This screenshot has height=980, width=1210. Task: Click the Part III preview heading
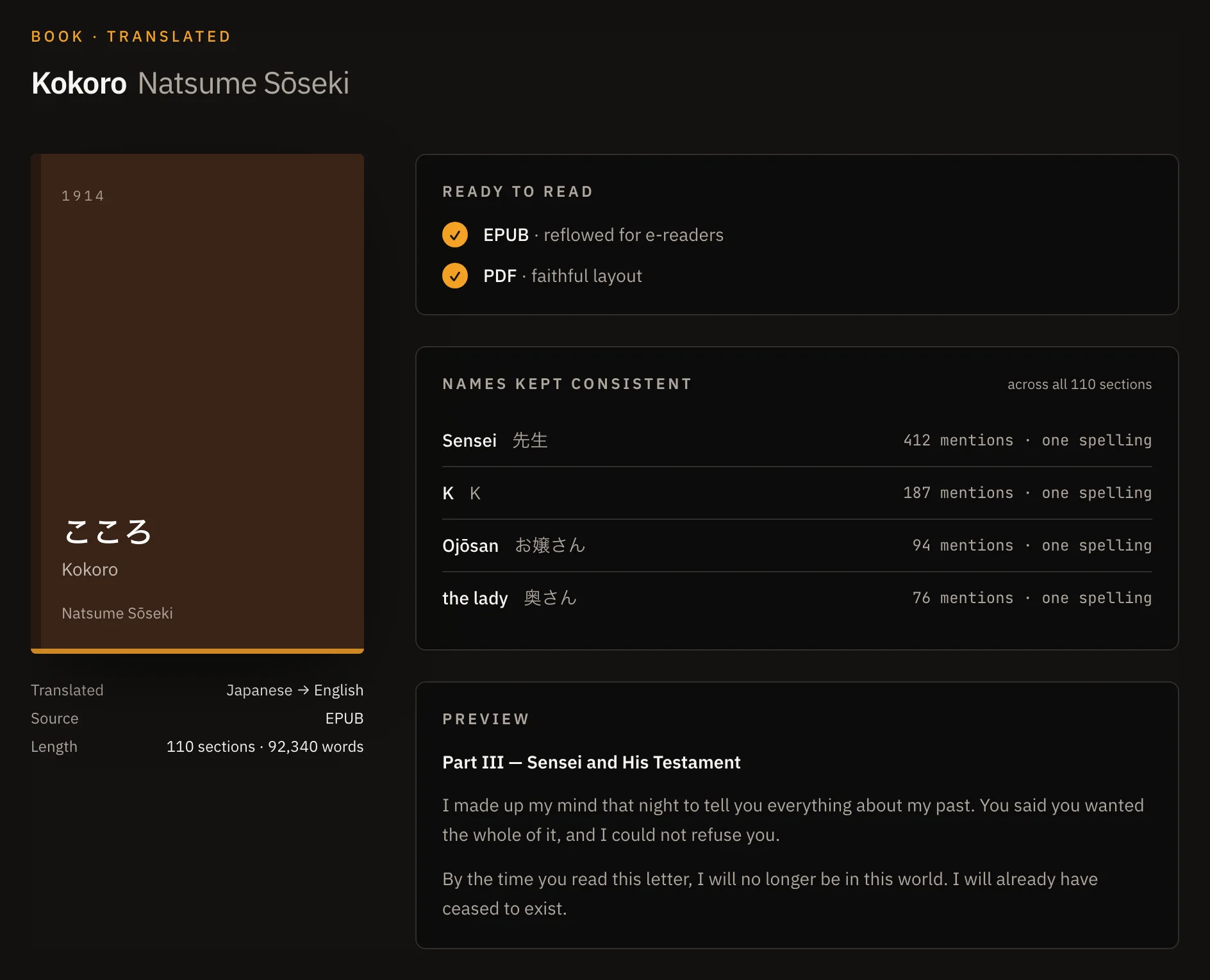click(x=591, y=762)
